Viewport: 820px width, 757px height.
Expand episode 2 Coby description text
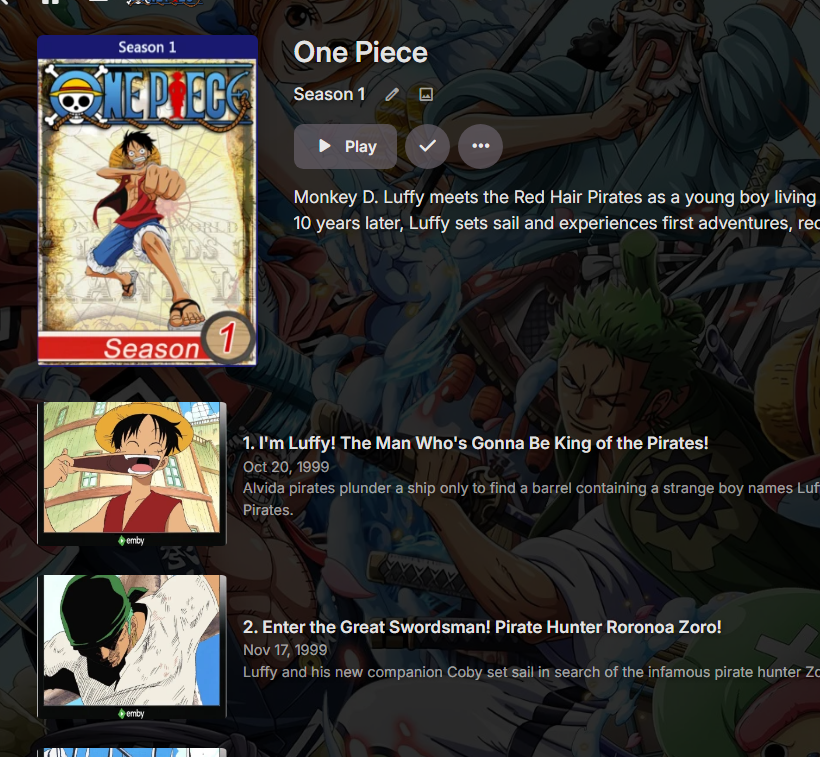tap(531, 672)
